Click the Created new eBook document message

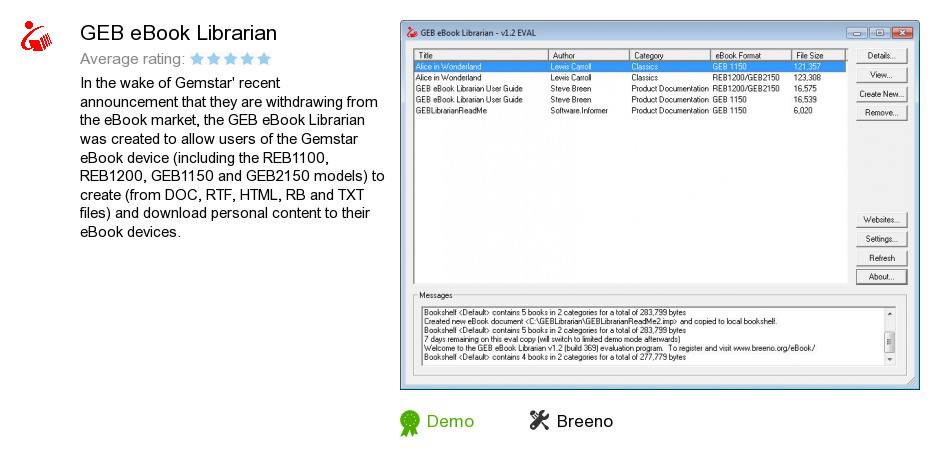coord(600,321)
